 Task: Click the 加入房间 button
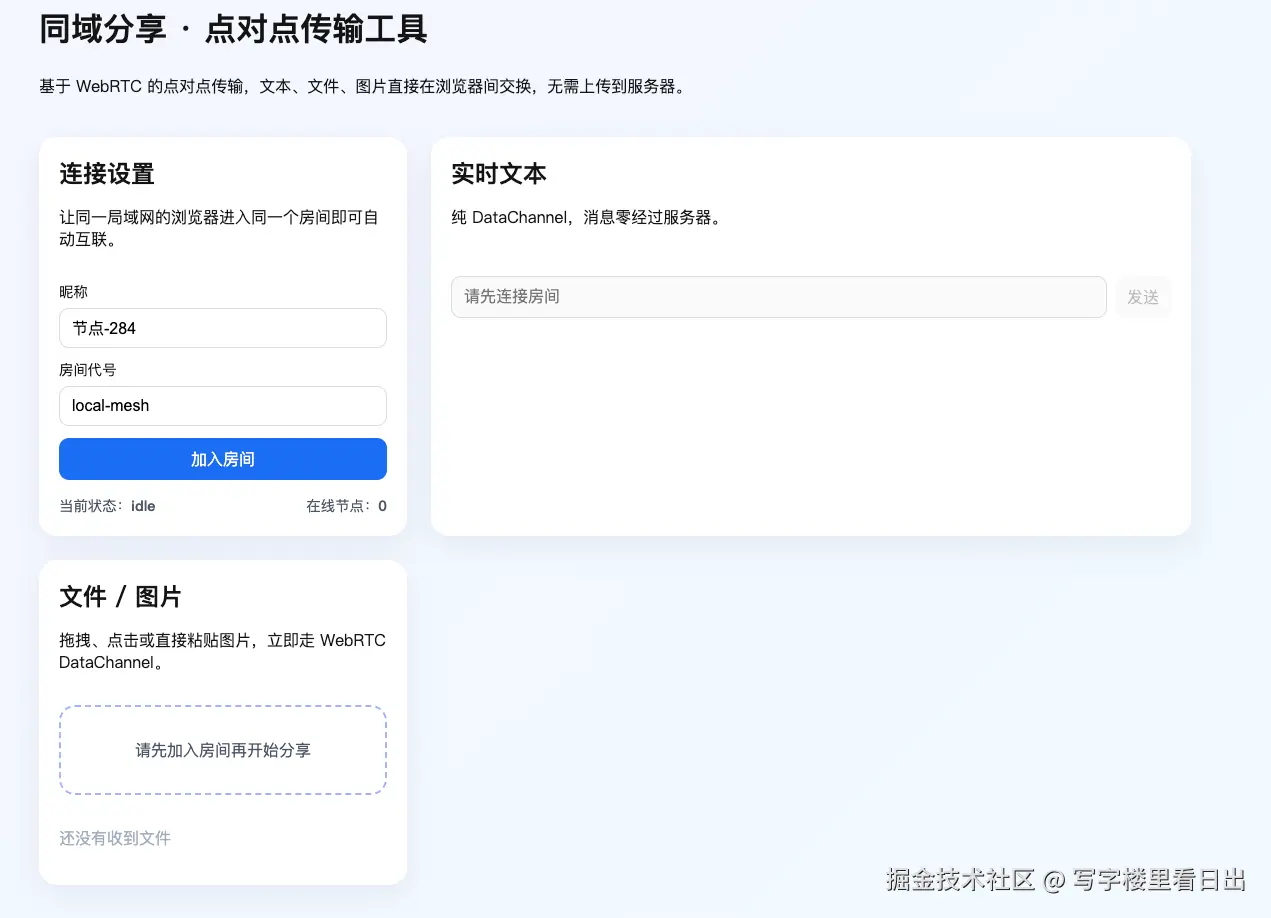click(x=223, y=459)
